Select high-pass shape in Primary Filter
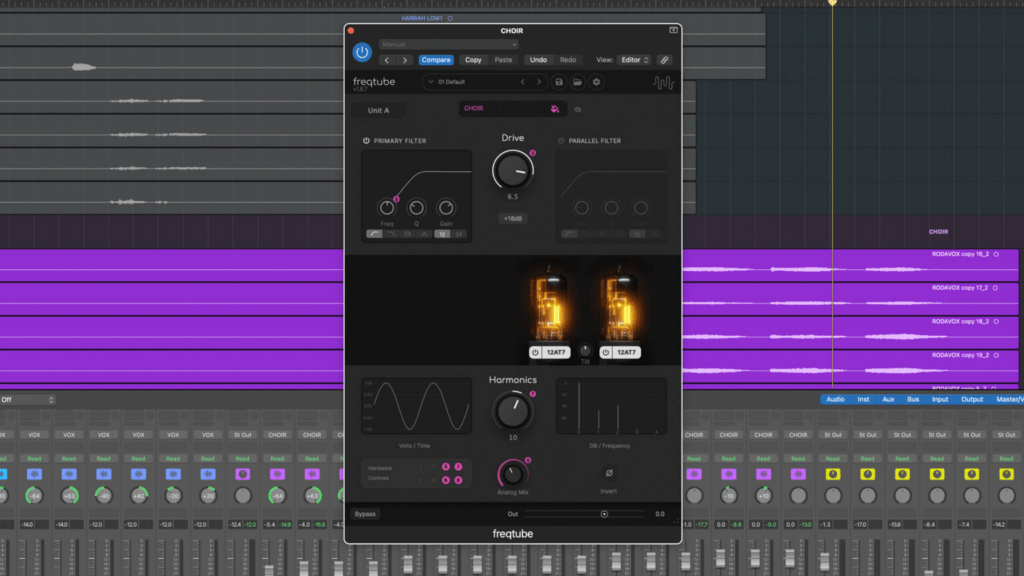Image resolution: width=1024 pixels, height=576 pixels. pyautogui.click(x=374, y=234)
